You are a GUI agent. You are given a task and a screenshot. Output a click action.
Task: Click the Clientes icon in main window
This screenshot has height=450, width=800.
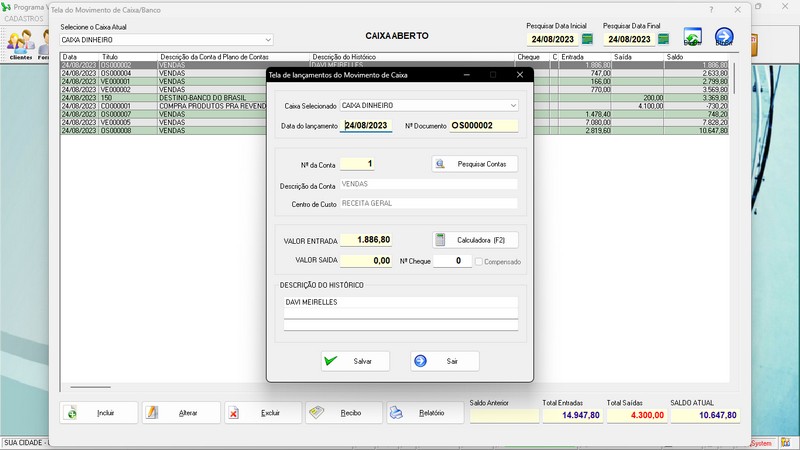coord(21,44)
